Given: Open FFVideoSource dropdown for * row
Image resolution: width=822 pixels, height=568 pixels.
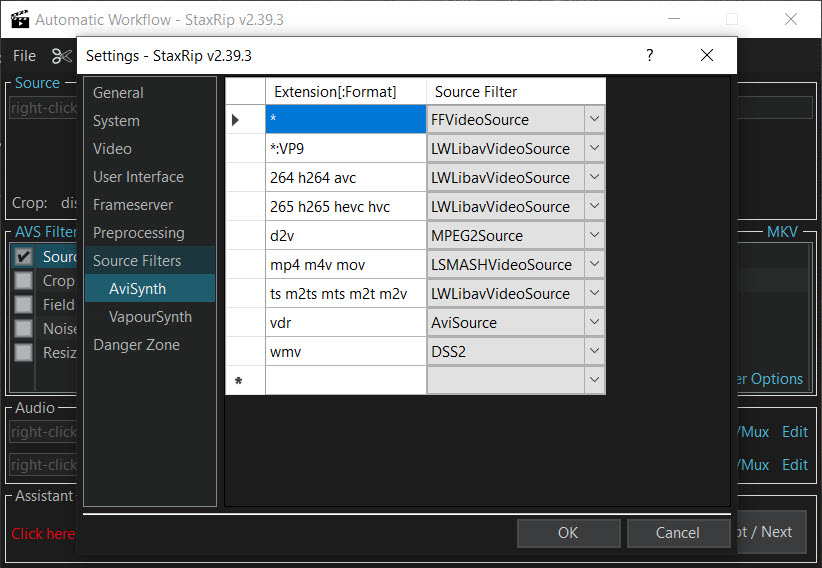Looking at the screenshot, I should pyautogui.click(x=594, y=120).
